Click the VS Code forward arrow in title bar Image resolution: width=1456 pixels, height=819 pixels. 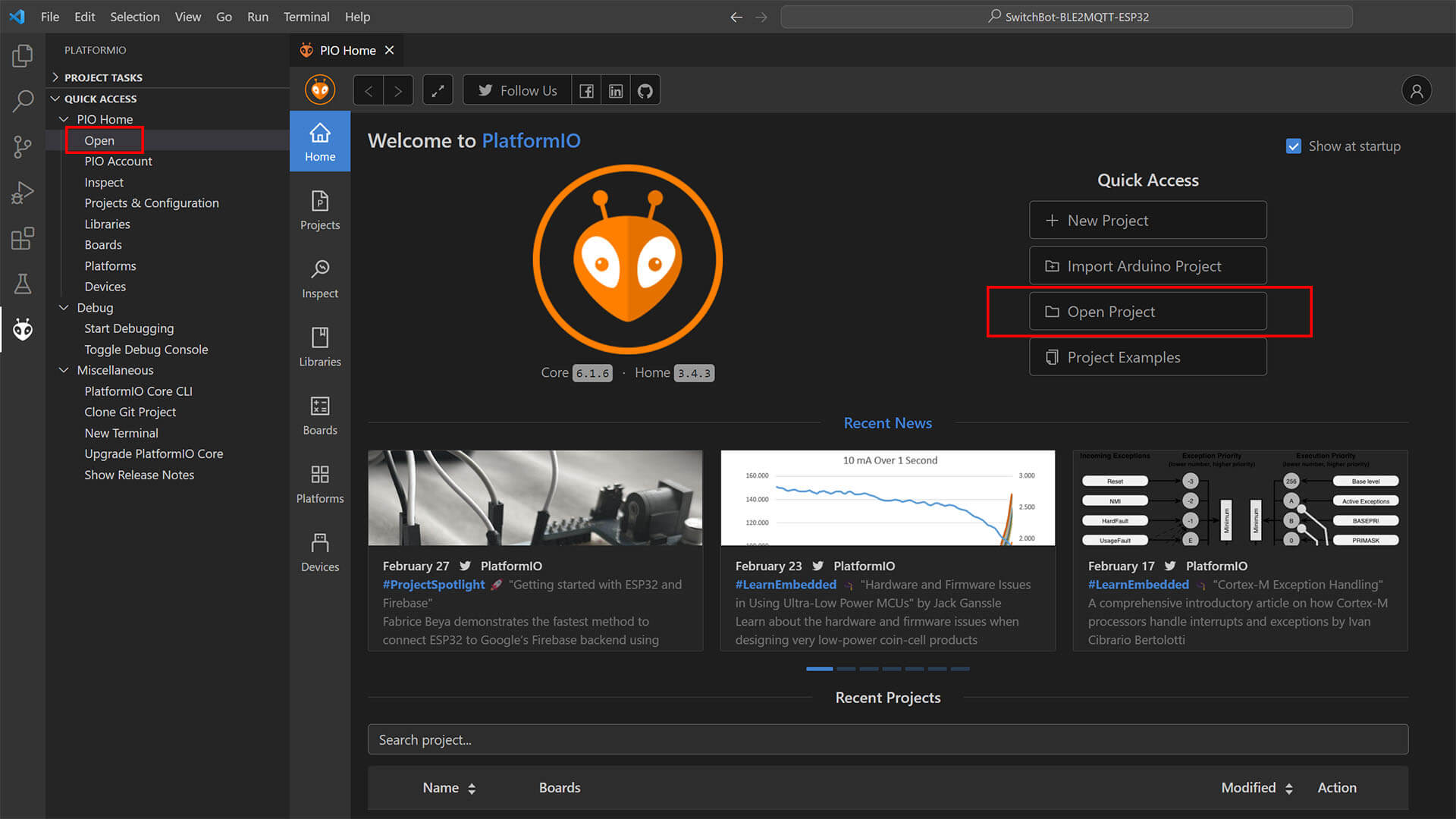(761, 17)
